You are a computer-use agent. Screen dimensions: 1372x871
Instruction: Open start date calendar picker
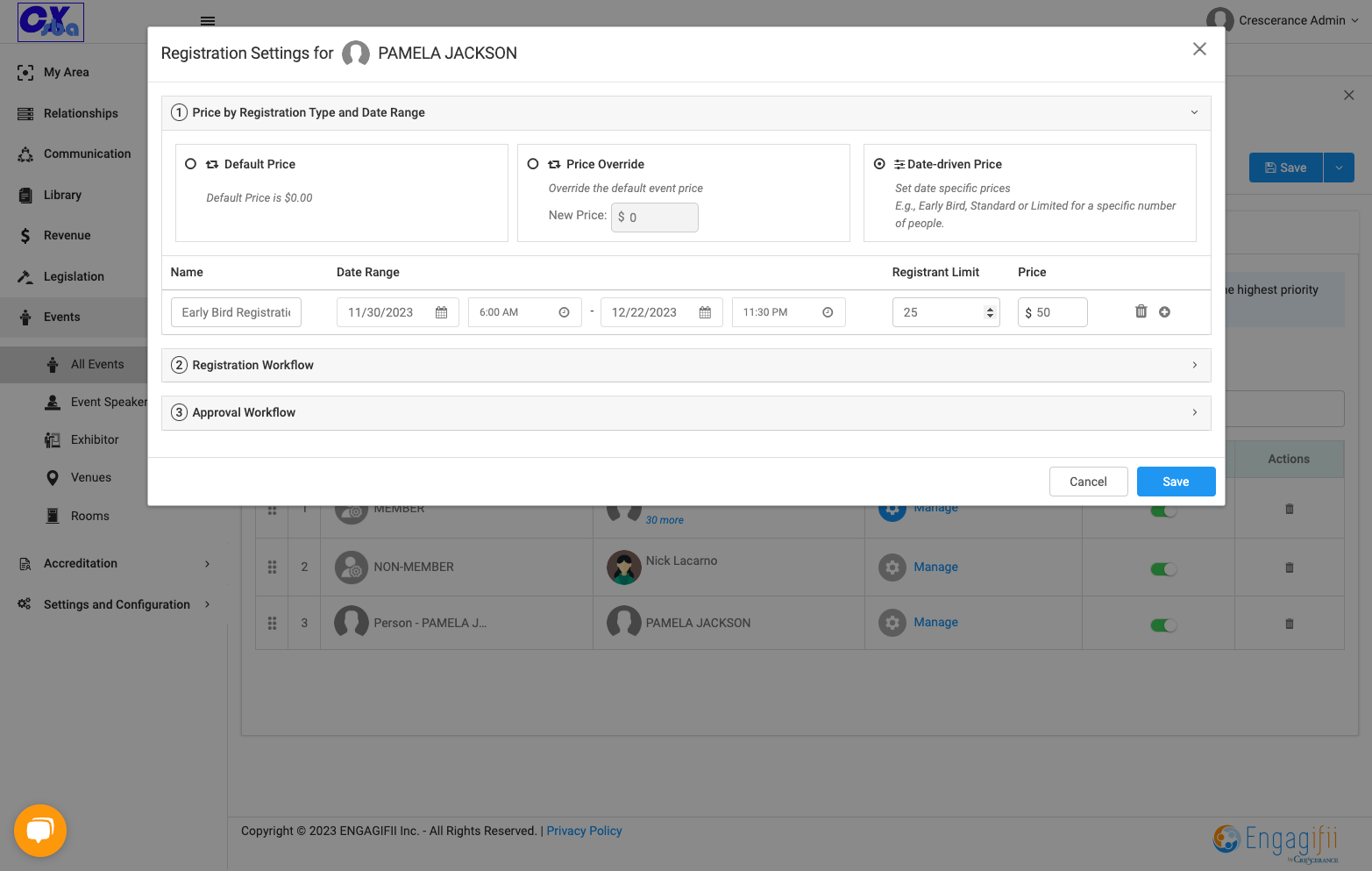[442, 312]
